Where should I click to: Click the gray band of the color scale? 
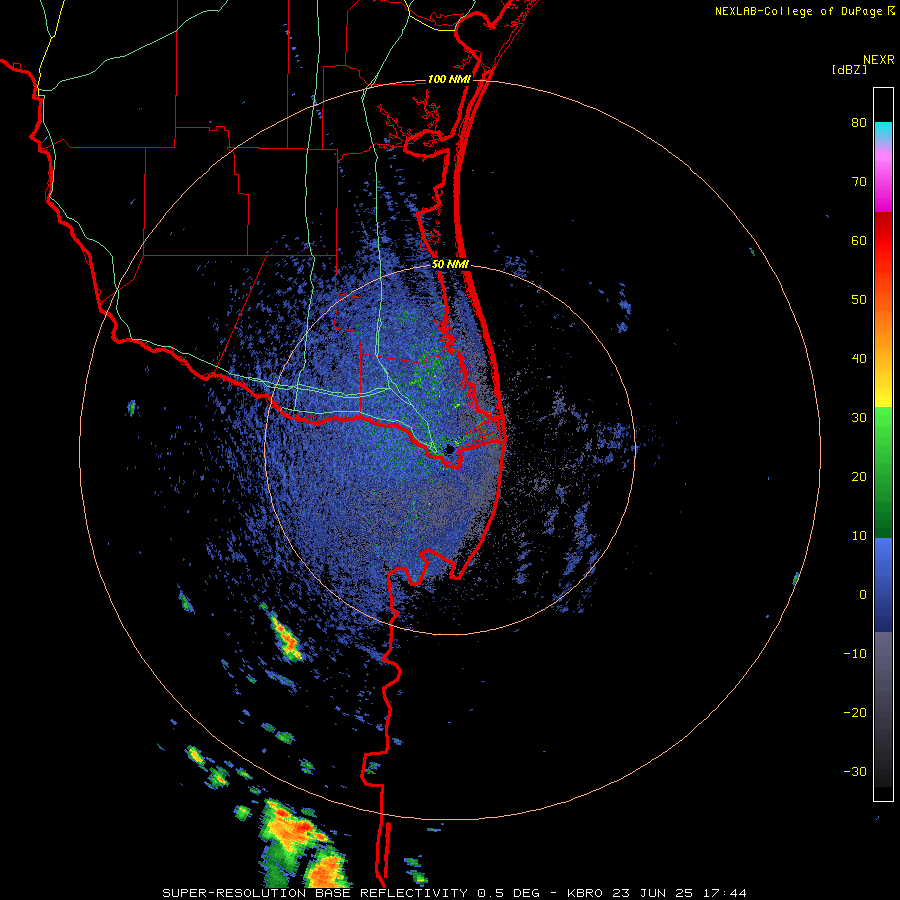coord(883,709)
